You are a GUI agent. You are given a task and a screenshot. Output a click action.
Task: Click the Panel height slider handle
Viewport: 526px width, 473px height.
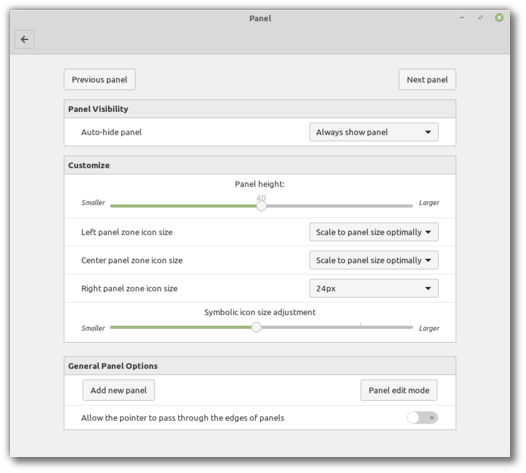(261, 206)
